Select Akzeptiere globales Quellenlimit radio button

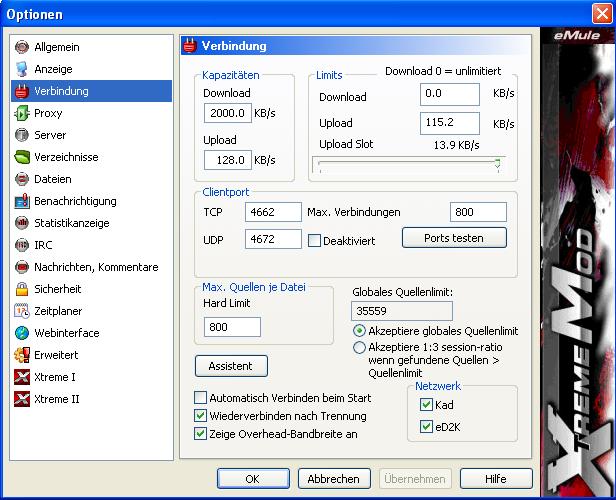pyautogui.click(x=359, y=331)
